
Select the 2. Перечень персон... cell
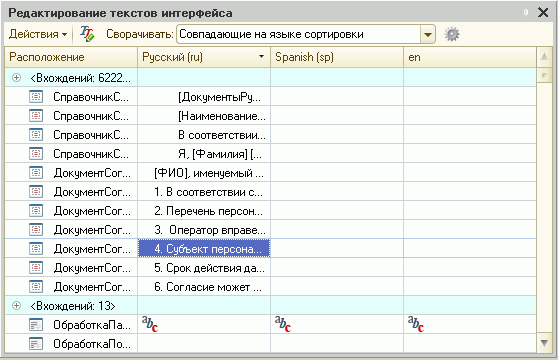coord(204,211)
